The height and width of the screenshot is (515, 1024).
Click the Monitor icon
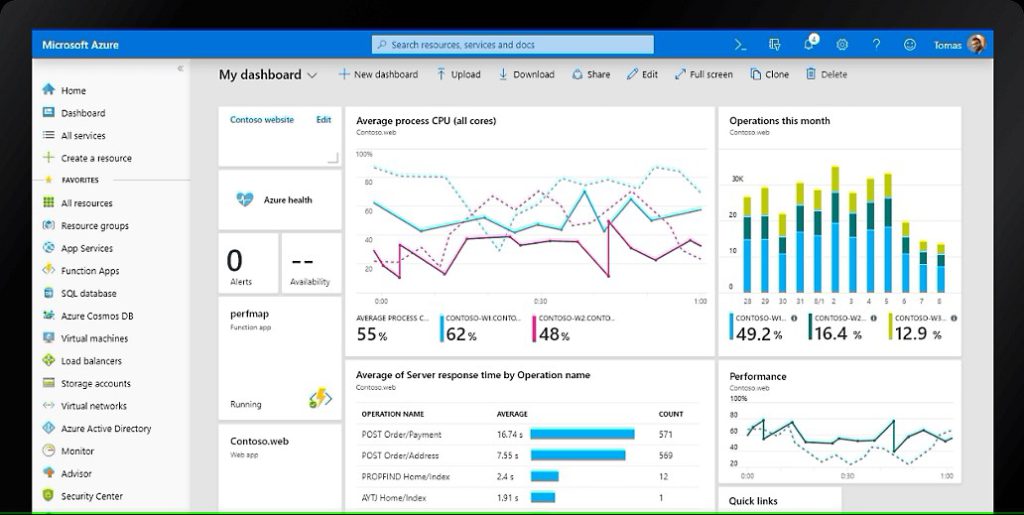coord(48,450)
